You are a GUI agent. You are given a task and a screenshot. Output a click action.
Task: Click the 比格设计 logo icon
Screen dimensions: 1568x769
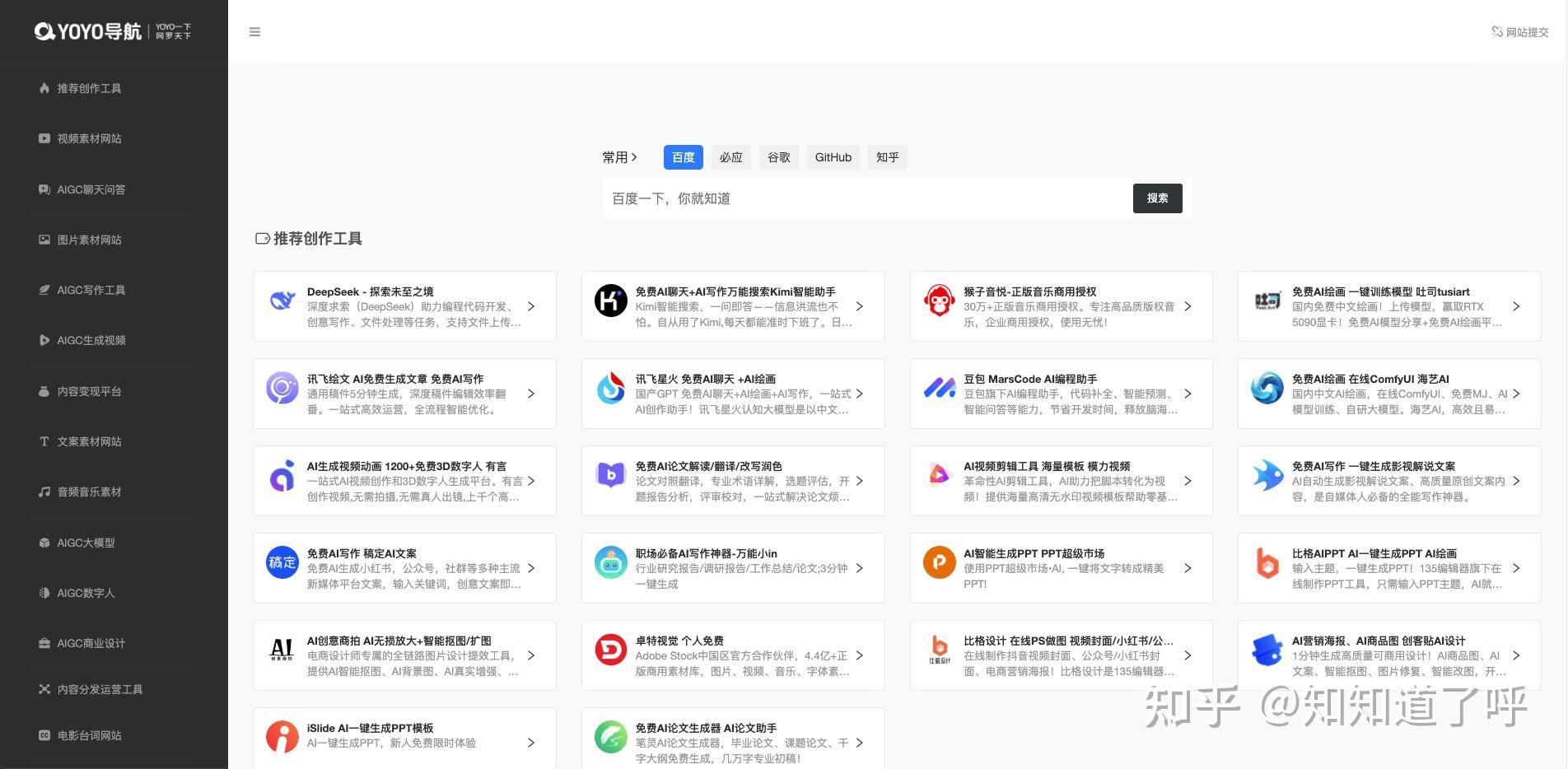pos(939,650)
